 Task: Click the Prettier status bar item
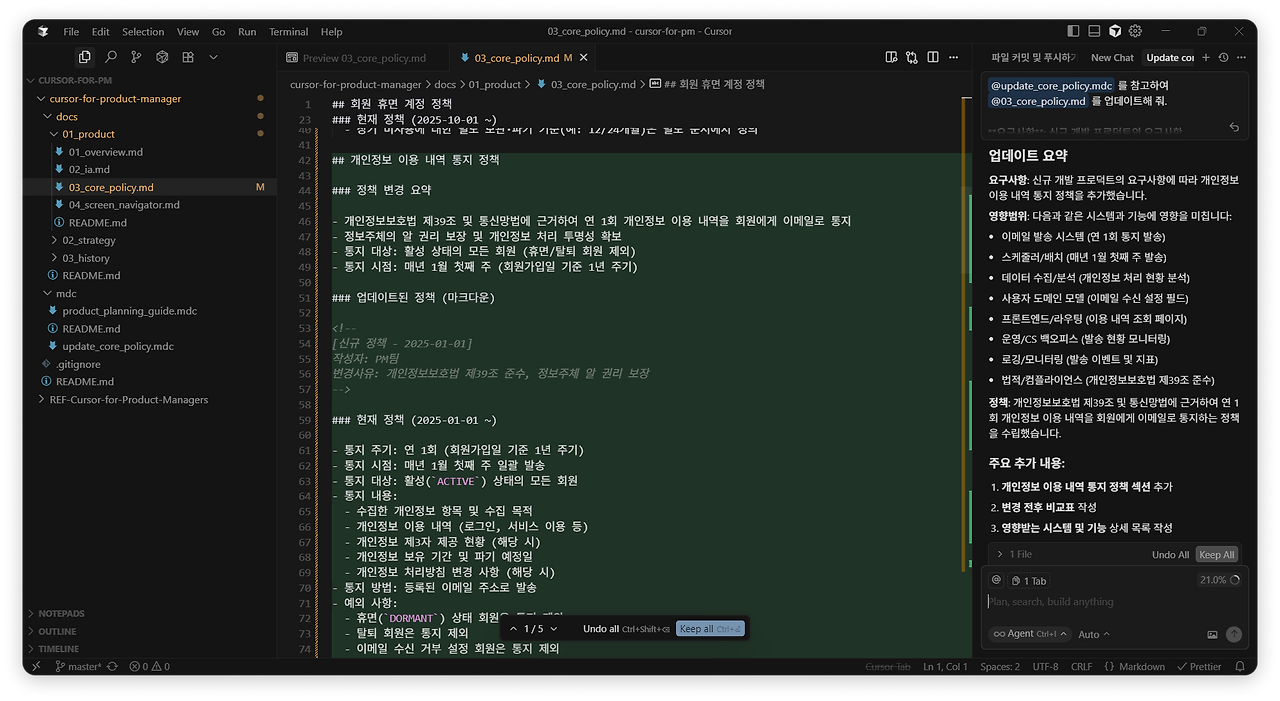coord(1199,666)
